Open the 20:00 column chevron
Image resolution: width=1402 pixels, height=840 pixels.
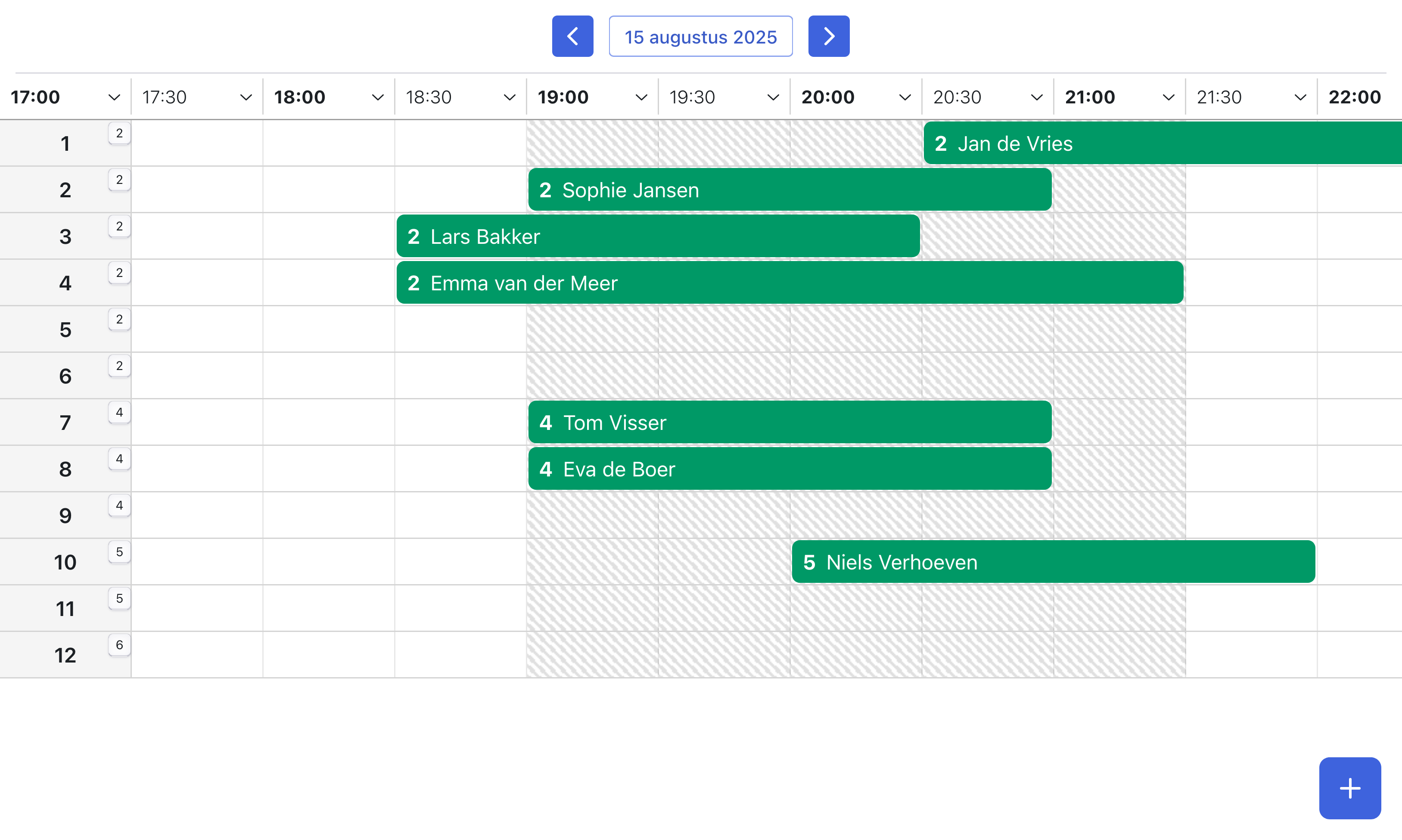coord(905,97)
